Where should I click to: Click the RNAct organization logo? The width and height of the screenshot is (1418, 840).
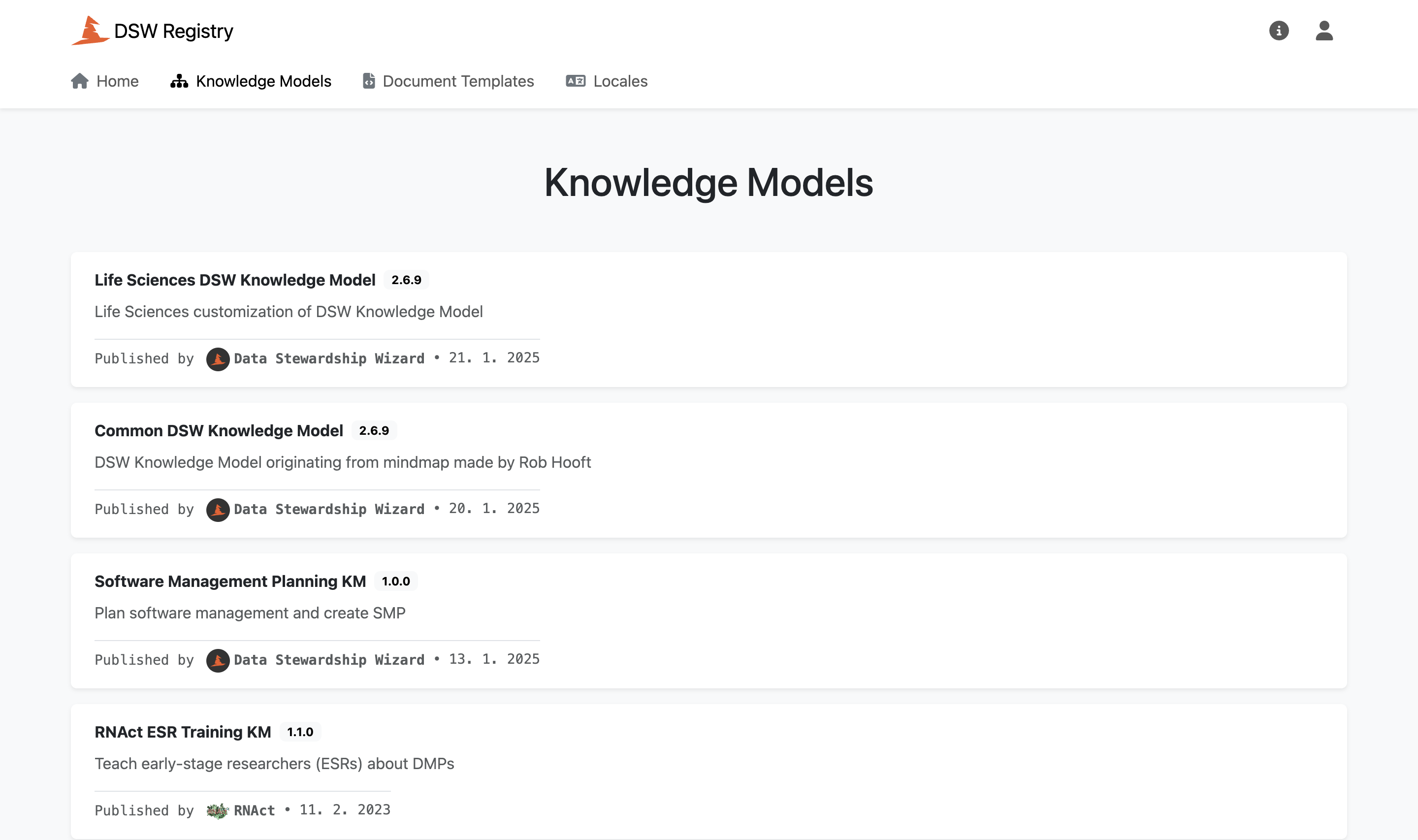point(217,810)
